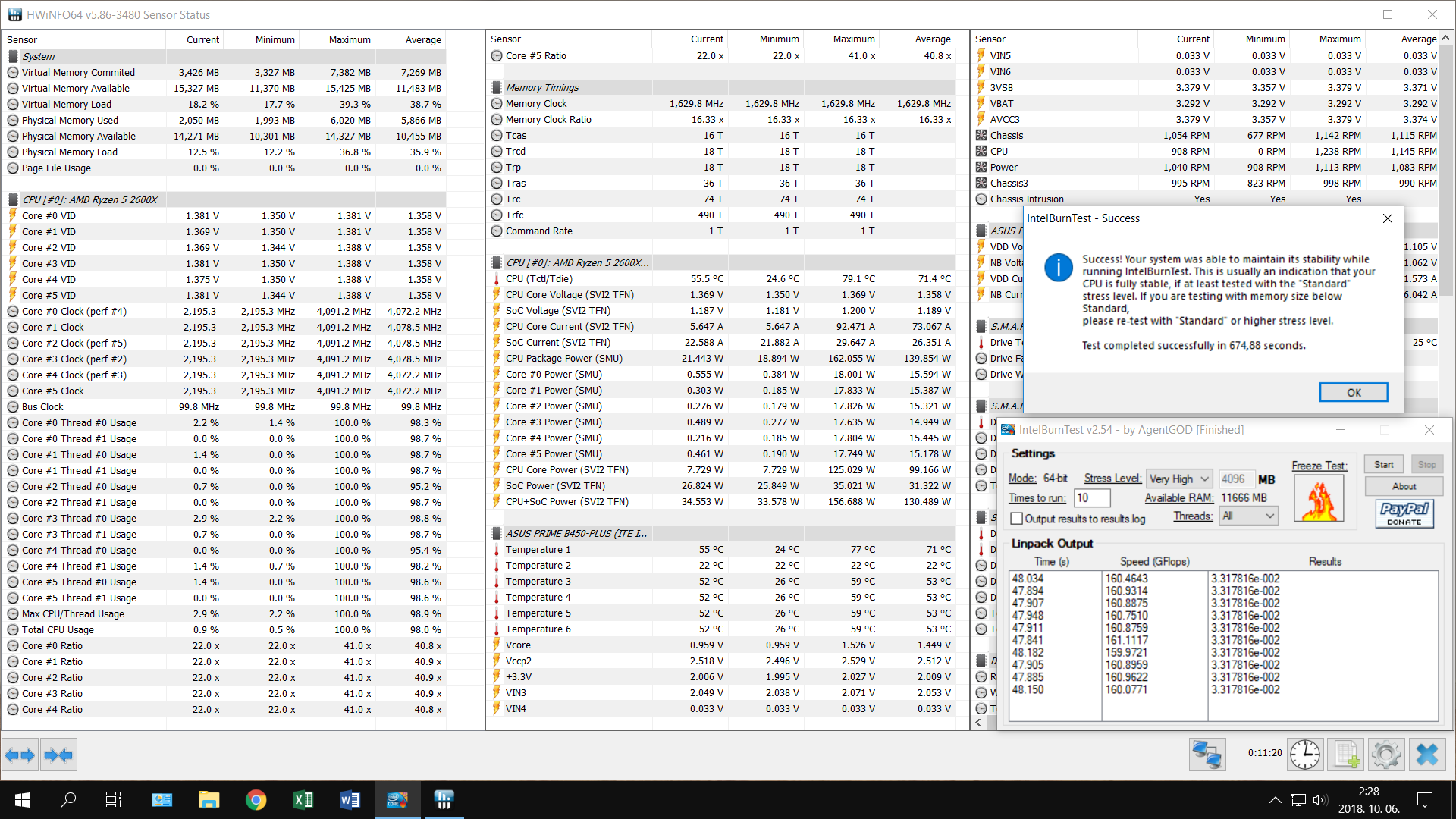Open the Stress Level dropdown
Screen dimensions: 1456x819
pos(1178,479)
